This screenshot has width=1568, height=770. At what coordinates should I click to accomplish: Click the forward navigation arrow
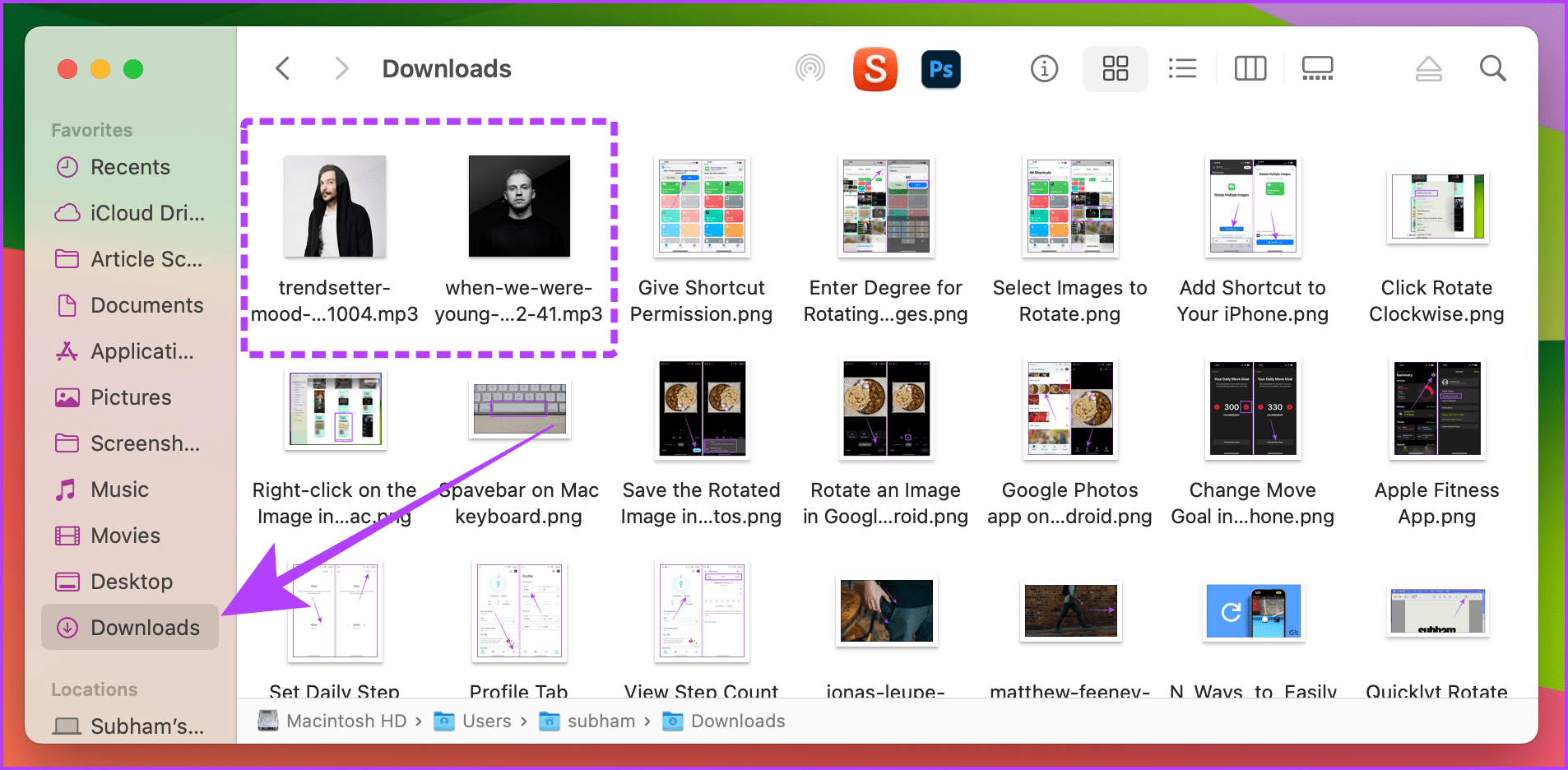(341, 68)
